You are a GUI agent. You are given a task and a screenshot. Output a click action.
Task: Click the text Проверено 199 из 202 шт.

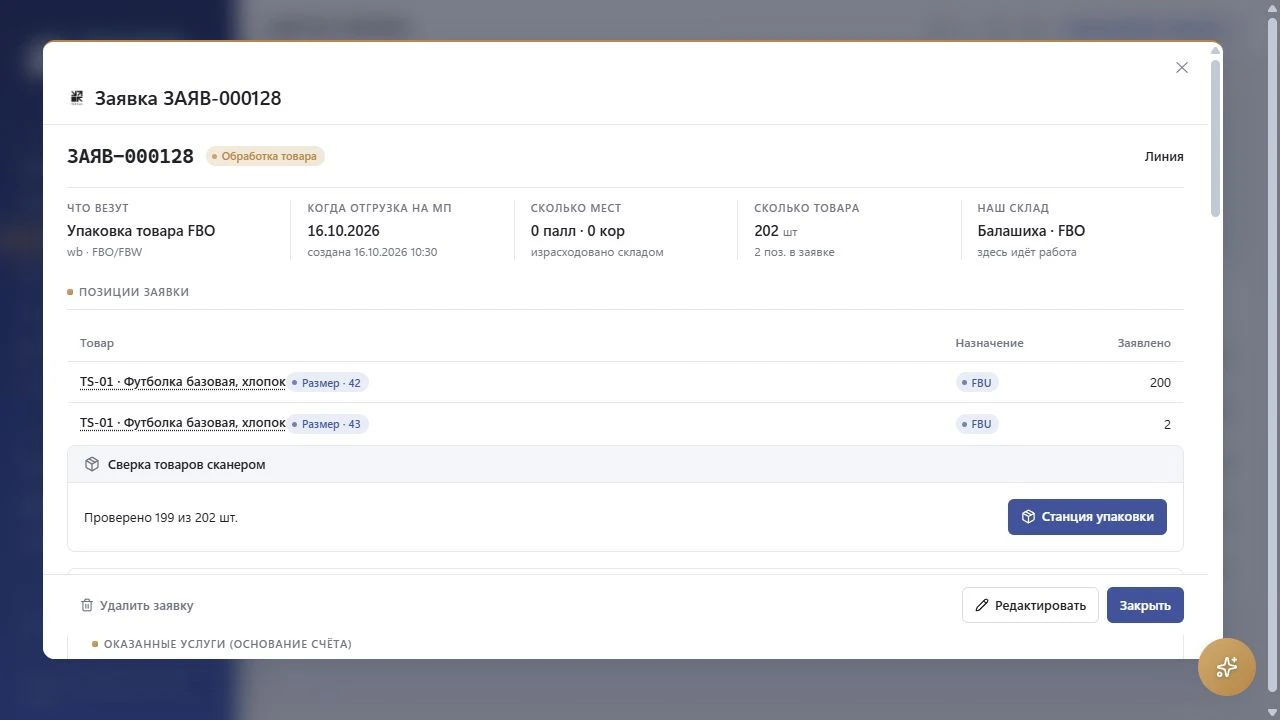coord(161,517)
